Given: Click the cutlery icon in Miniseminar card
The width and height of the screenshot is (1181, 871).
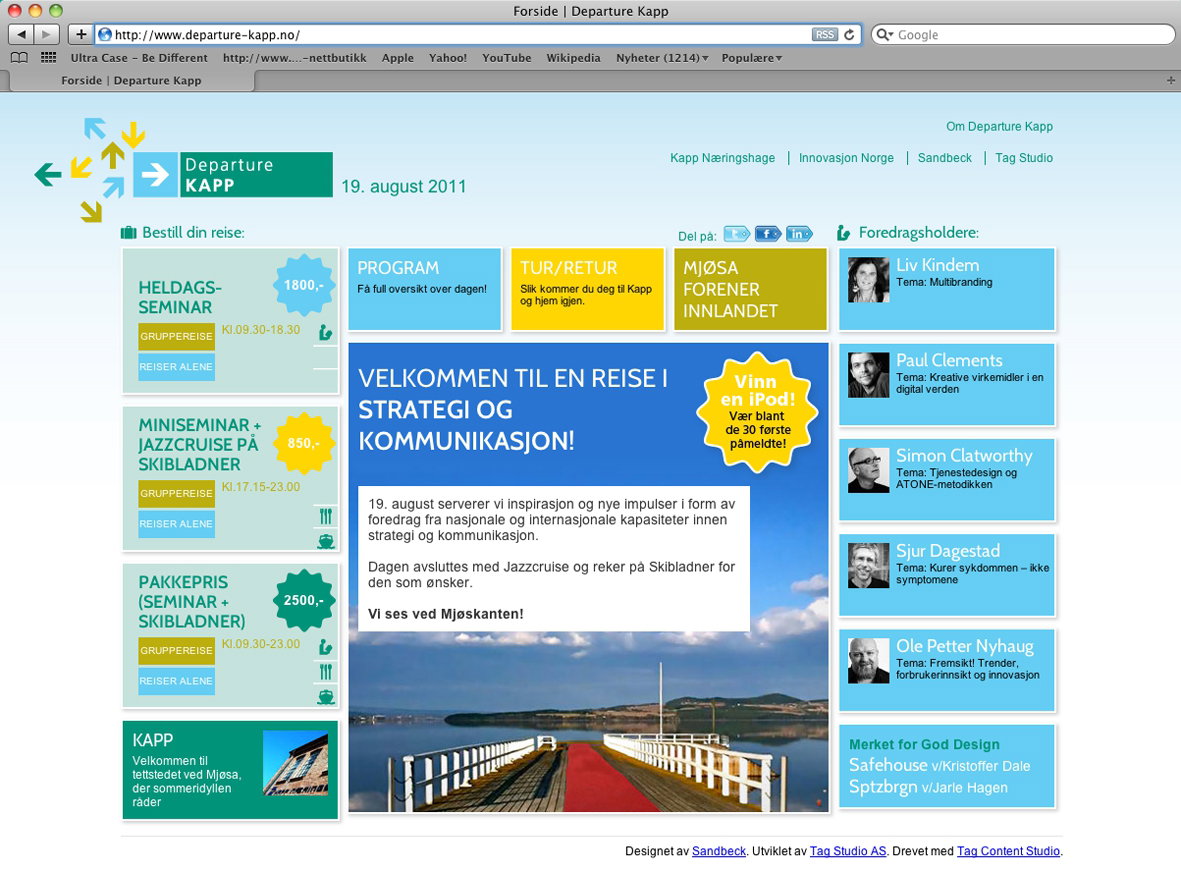Looking at the screenshot, I should (325, 516).
